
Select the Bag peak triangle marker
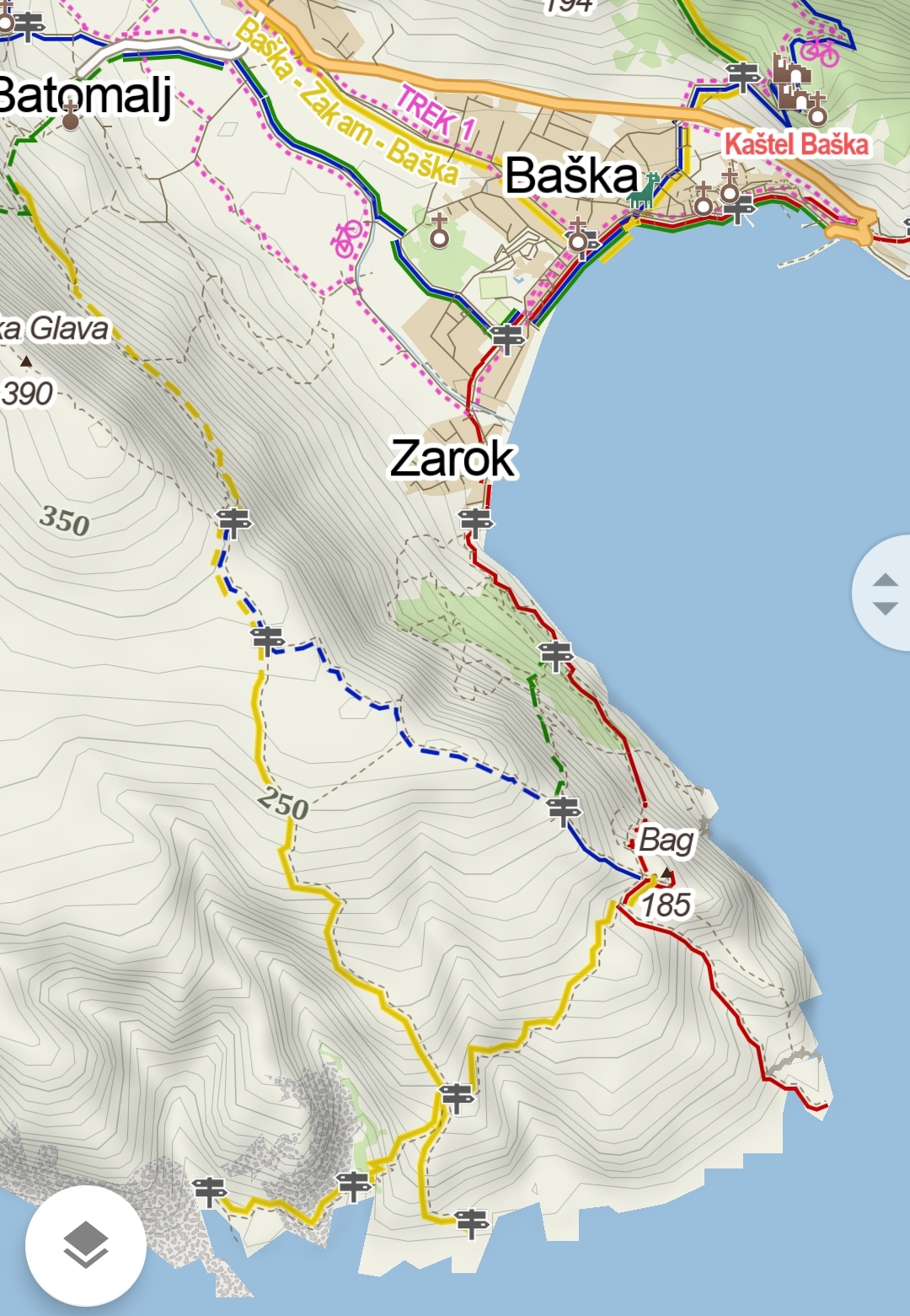pyautogui.click(x=667, y=873)
